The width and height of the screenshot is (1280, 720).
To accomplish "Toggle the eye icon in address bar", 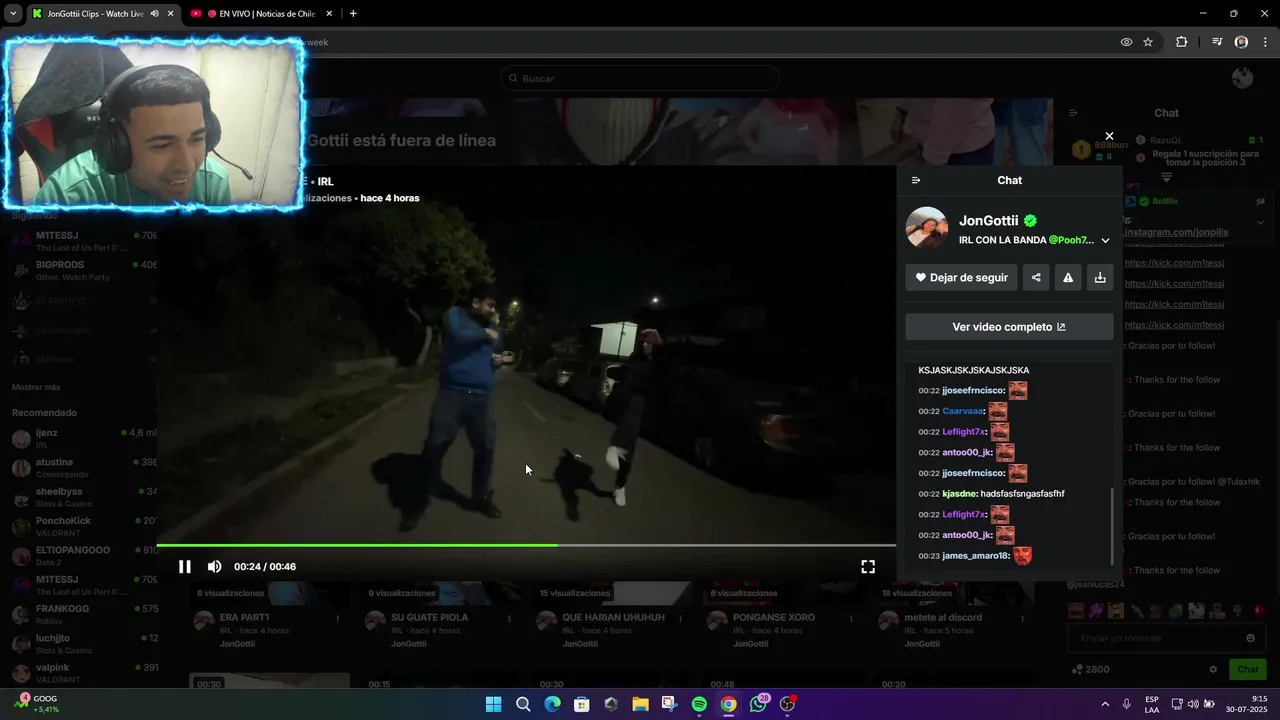I will (x=1126, y=42).
